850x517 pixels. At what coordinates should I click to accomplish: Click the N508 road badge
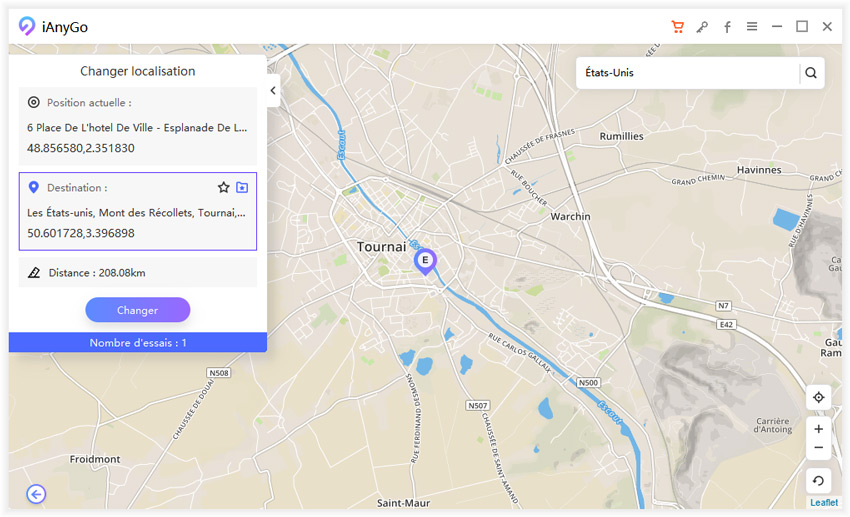[219, 373]
